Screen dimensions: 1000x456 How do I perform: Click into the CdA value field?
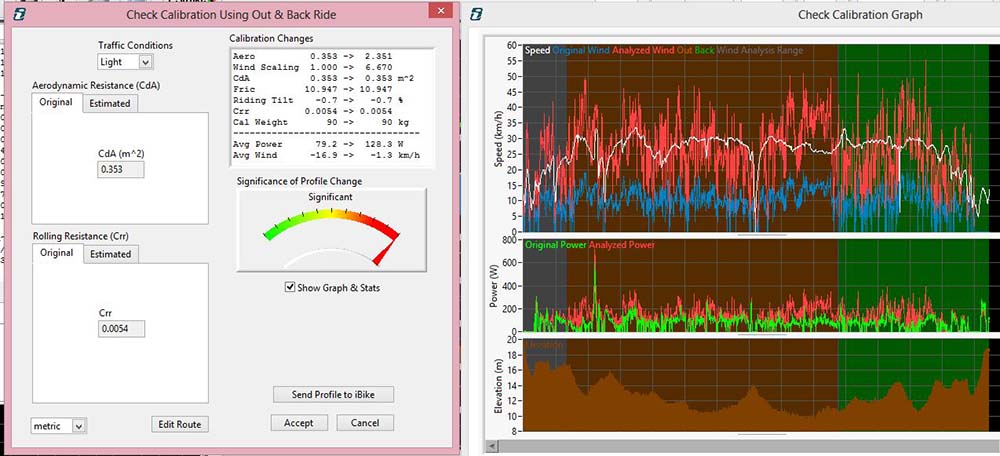121,170
